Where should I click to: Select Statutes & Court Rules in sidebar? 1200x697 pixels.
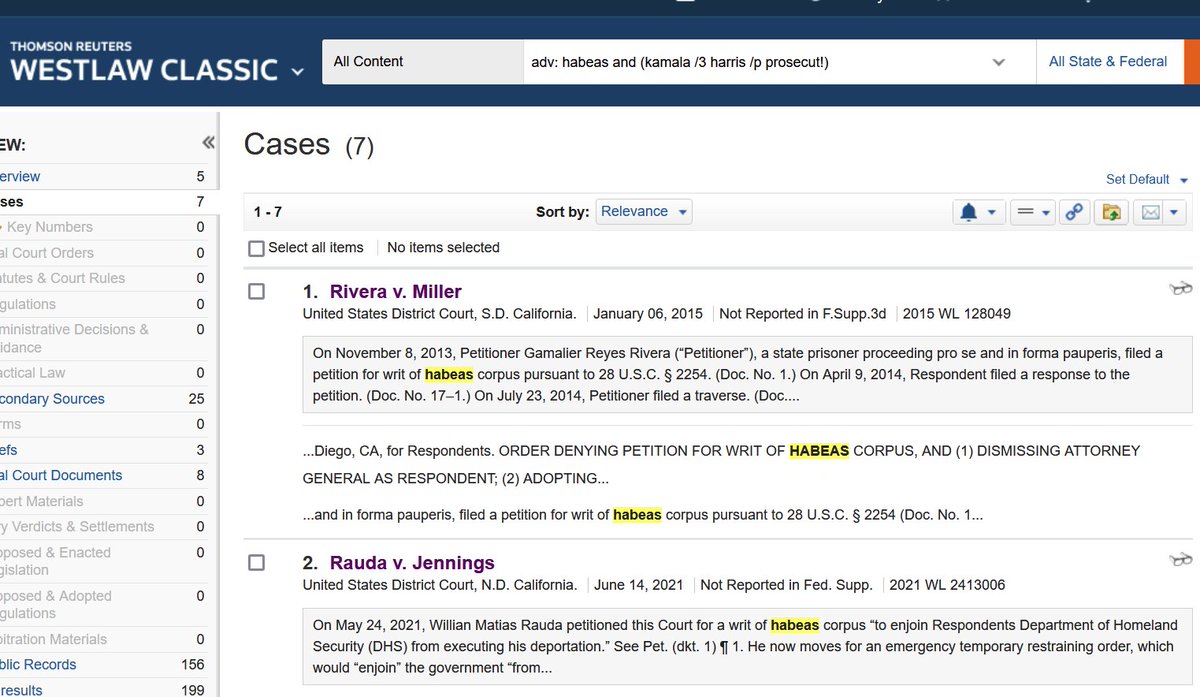click(62, 278)
